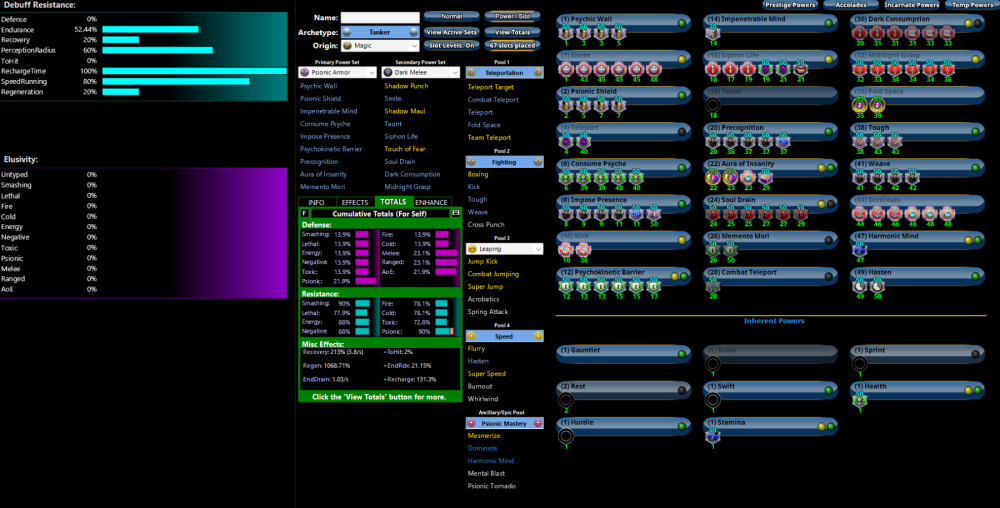Select first enhancement icon in Fold Space
Image resolution: width=1000 pixels, height=508 pixels.
pyautogui.click(x=859, y=106)
